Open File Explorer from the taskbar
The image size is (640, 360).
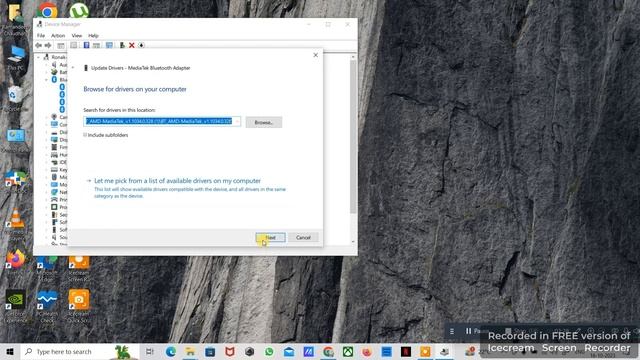point(190,351)
